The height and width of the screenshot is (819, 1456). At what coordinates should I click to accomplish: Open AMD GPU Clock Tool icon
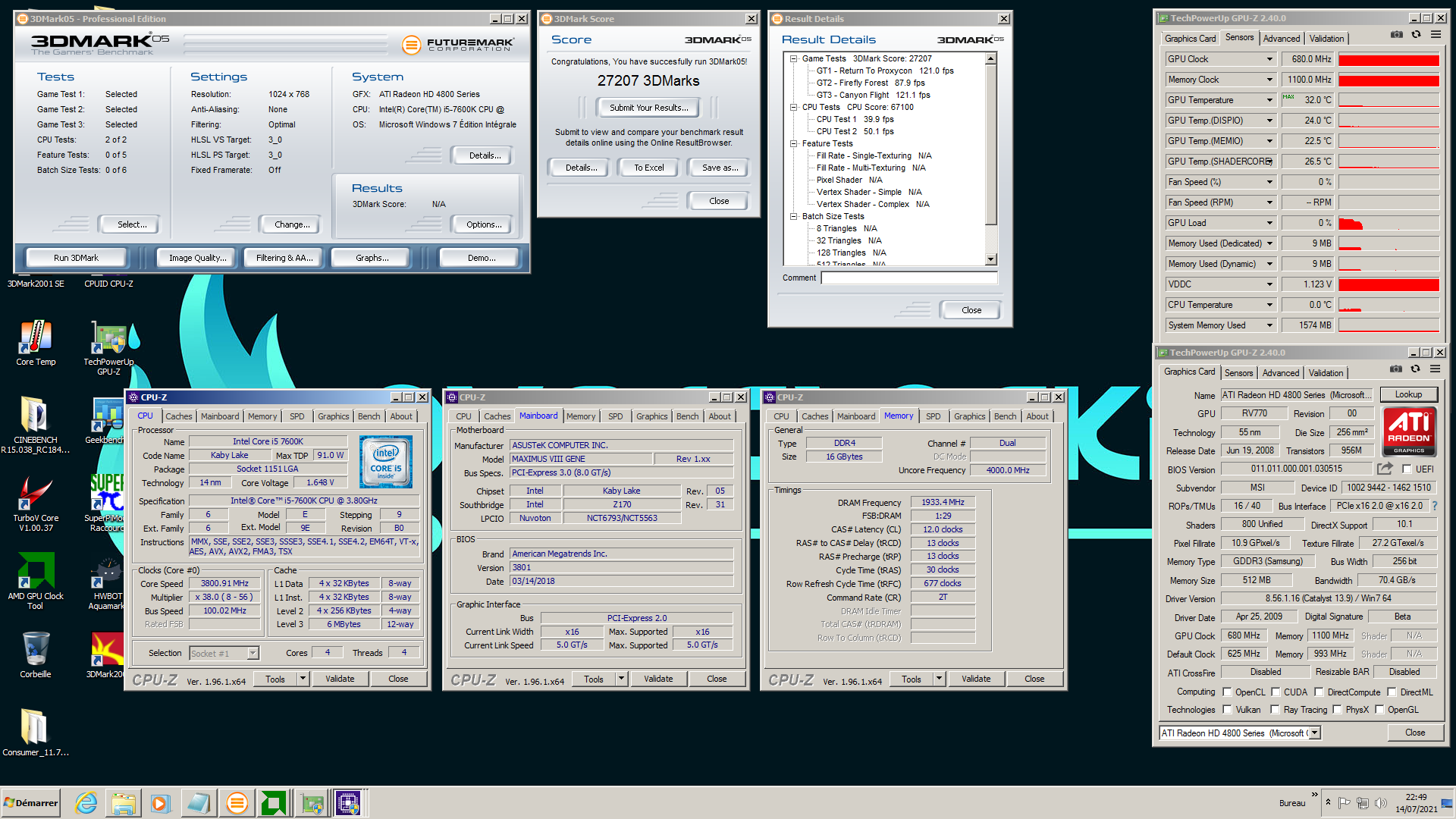coord(36,581)
